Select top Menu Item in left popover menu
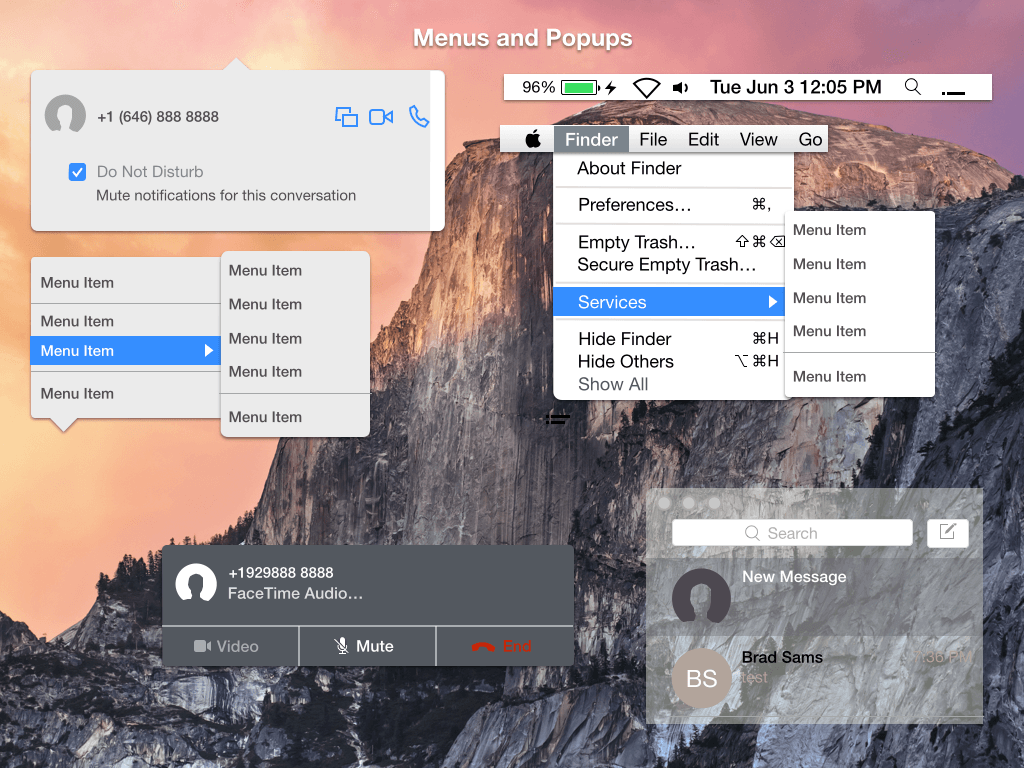This screenshot has height=768, width=1024. tap(125, 283)
